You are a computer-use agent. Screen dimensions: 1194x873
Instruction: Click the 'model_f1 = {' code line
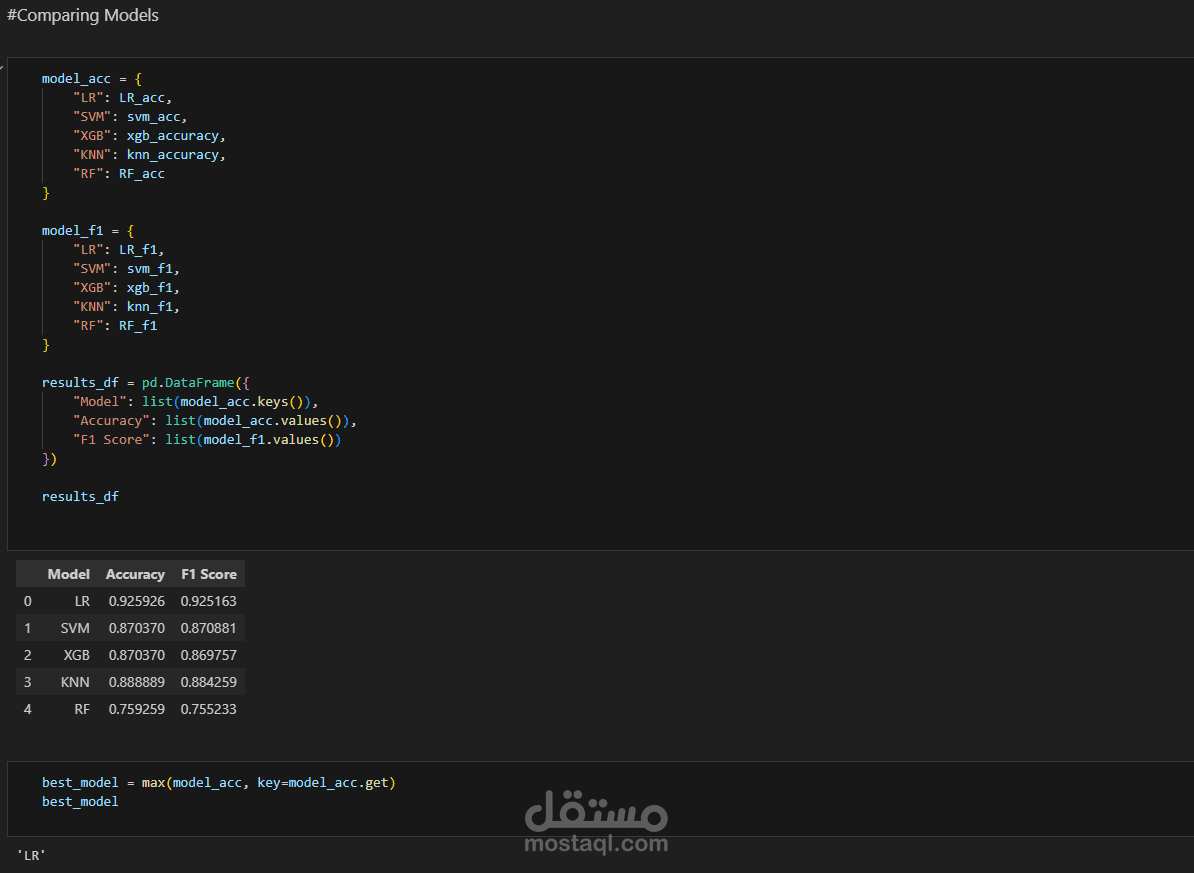(x=88, y=231)
